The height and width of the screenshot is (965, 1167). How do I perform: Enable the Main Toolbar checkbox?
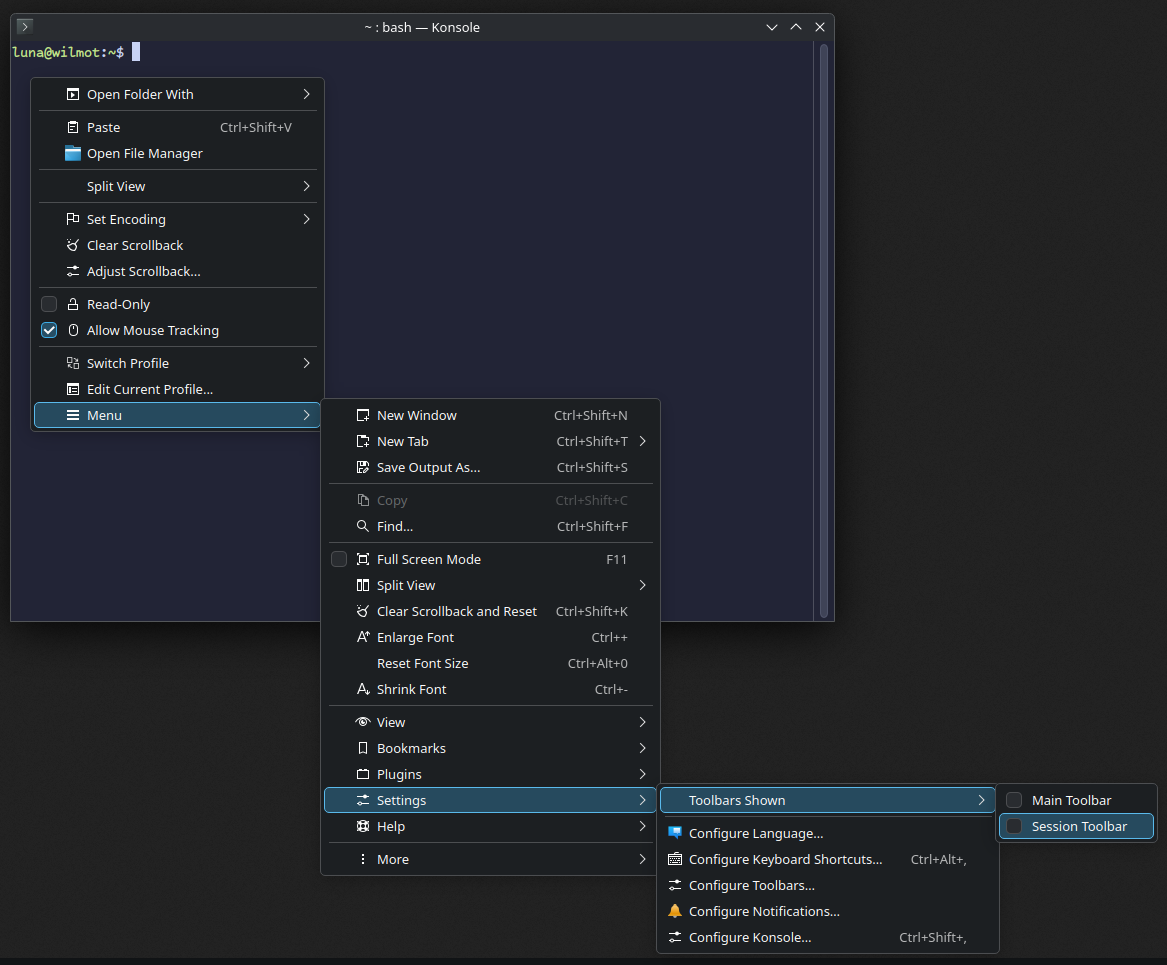click(1014, 800)
